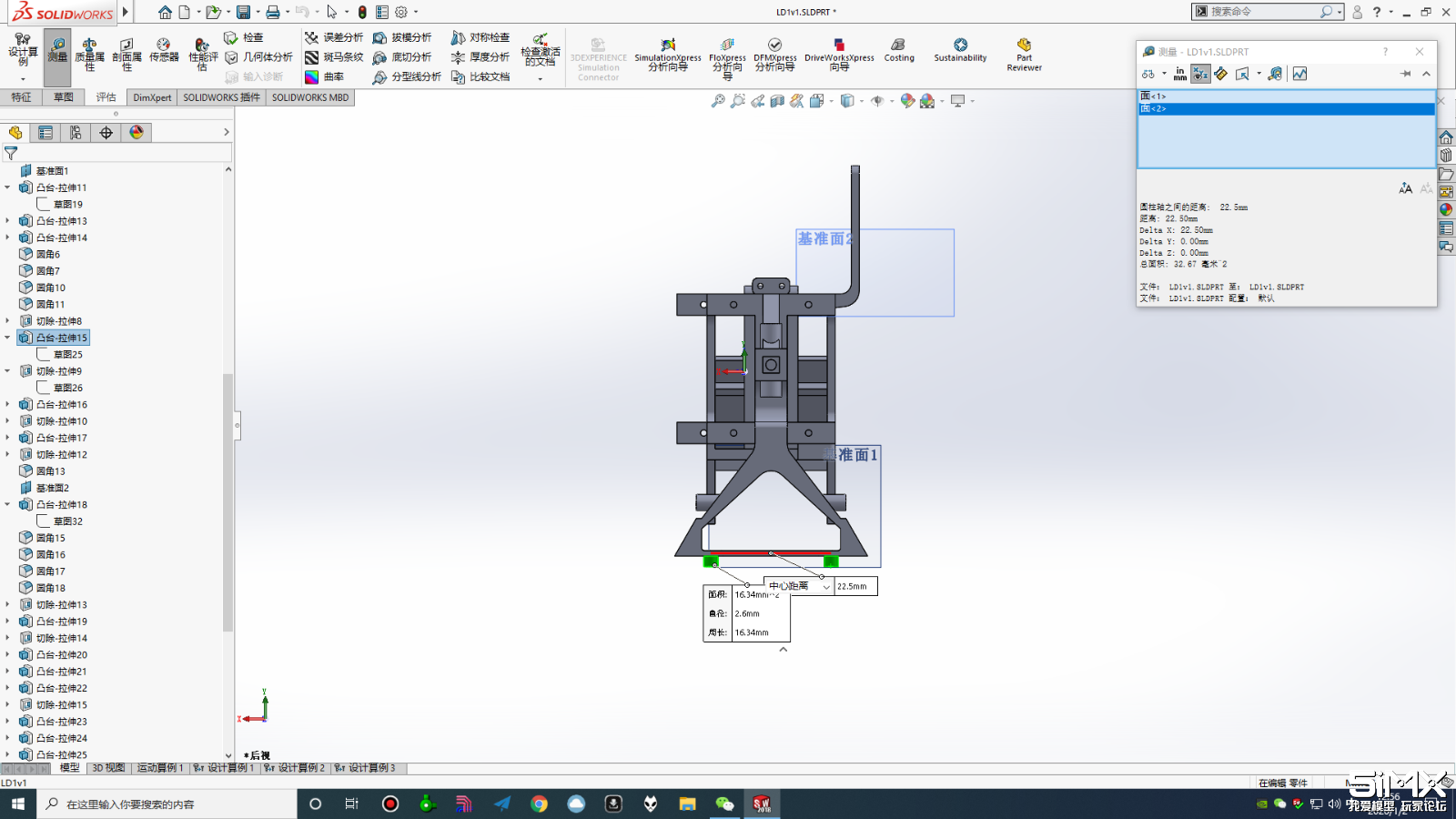Expand 凸台-拉伸16 tree node
The width and height of the screenshot is (1456, 819).
pos(7,404)
